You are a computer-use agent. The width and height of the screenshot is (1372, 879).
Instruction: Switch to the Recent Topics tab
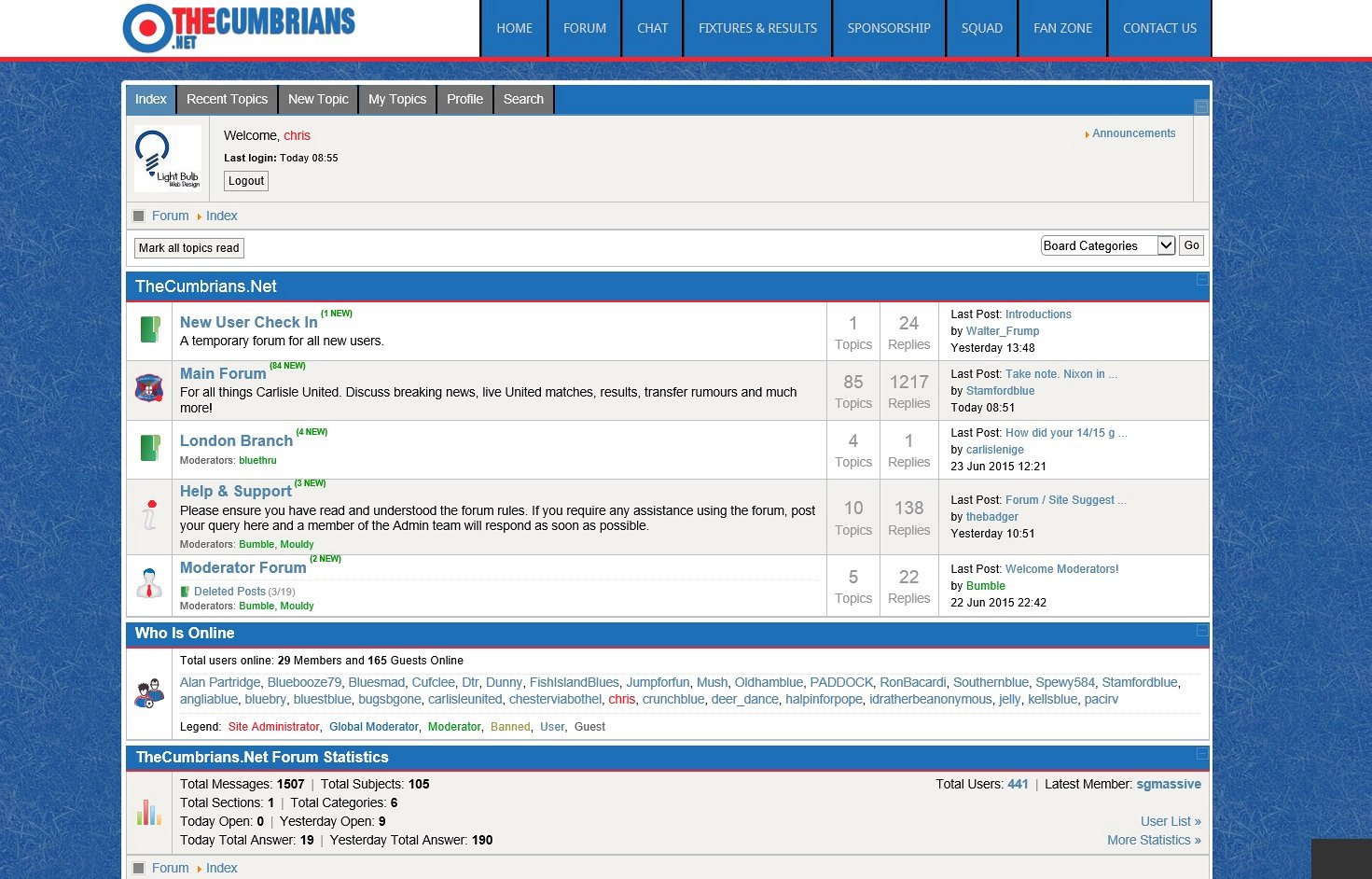pyautogui.click(x=227, y=99)
